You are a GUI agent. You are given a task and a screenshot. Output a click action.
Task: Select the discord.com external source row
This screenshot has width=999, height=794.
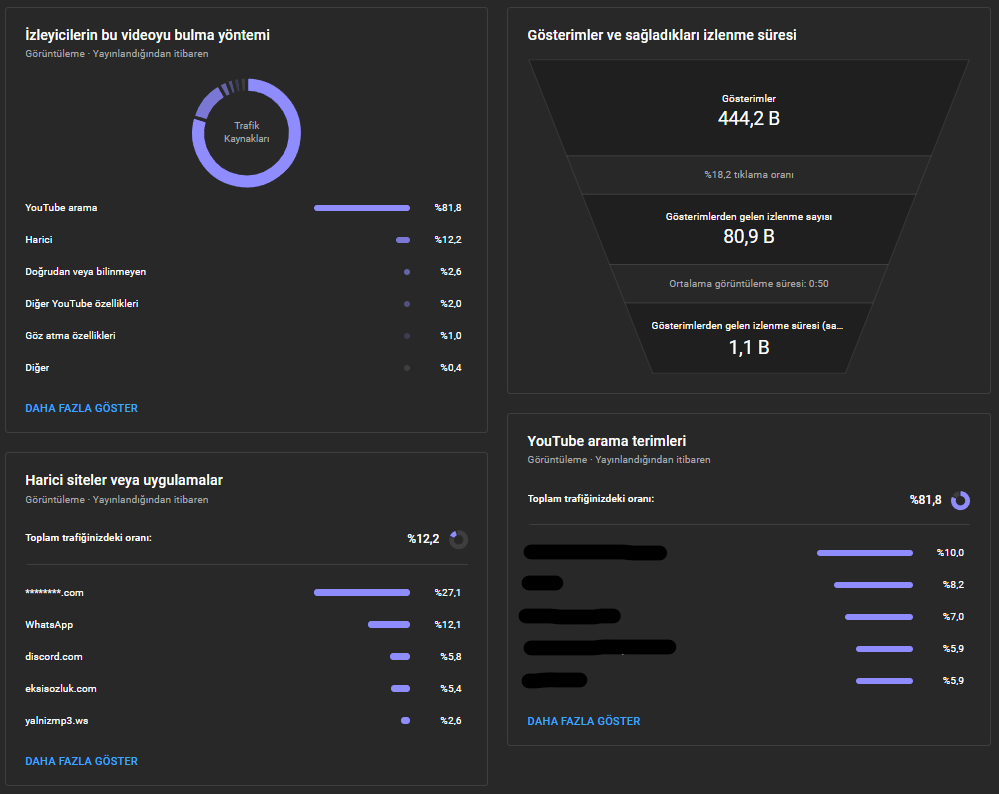243,656
